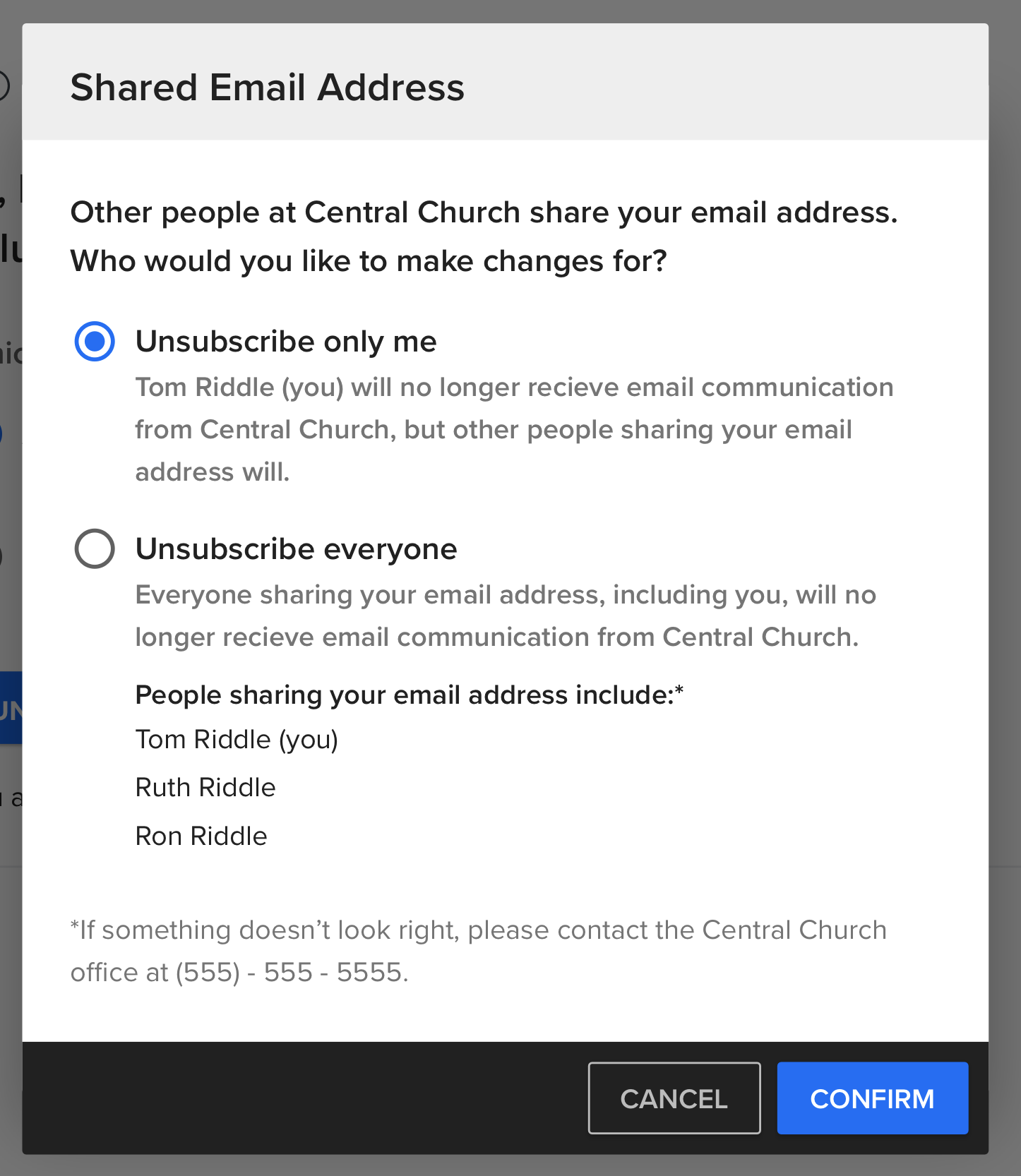This screenshot has height=1176, width=1021.
Task: Click the question text asking who to change
Action: (x=484, y=236)
